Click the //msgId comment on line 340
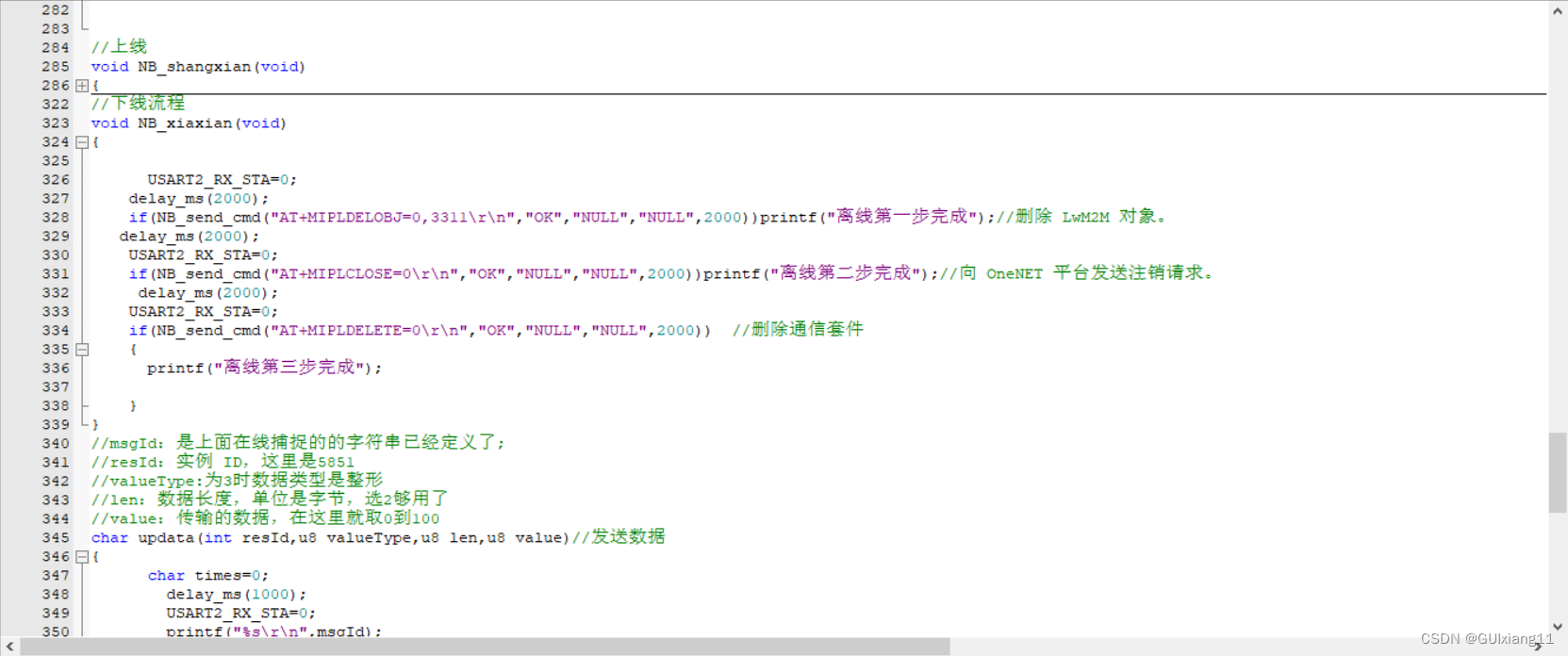Image resolution: width=1568 pixels, height=656 pixels. [x=298, y=443]
